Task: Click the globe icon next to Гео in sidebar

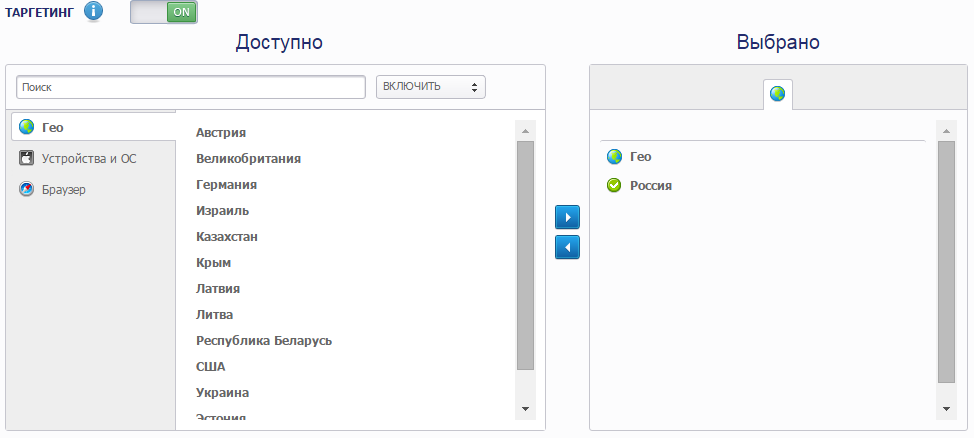Action: coord(26,127)
